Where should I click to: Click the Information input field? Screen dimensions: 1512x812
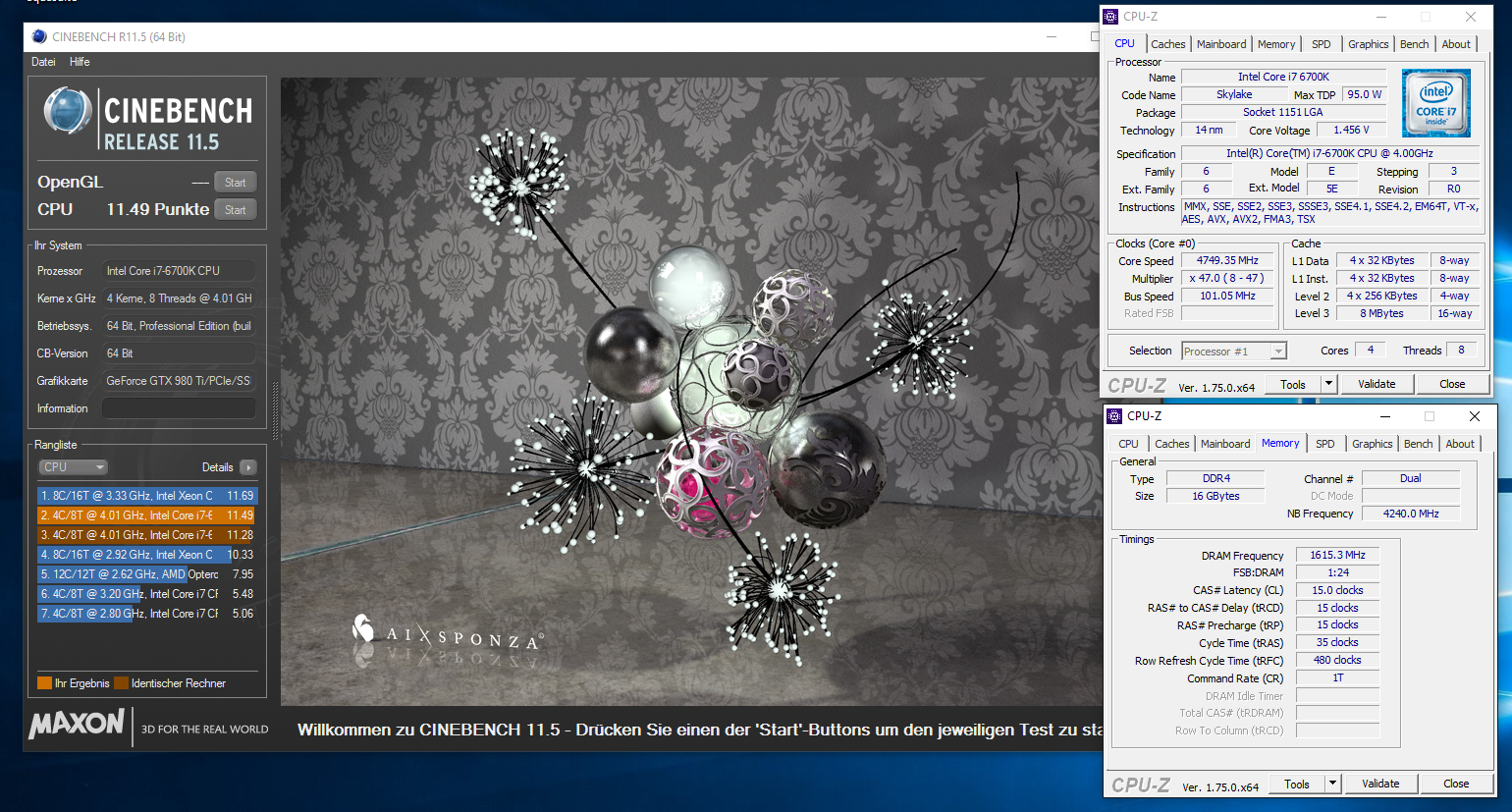(x=179, y=408)
